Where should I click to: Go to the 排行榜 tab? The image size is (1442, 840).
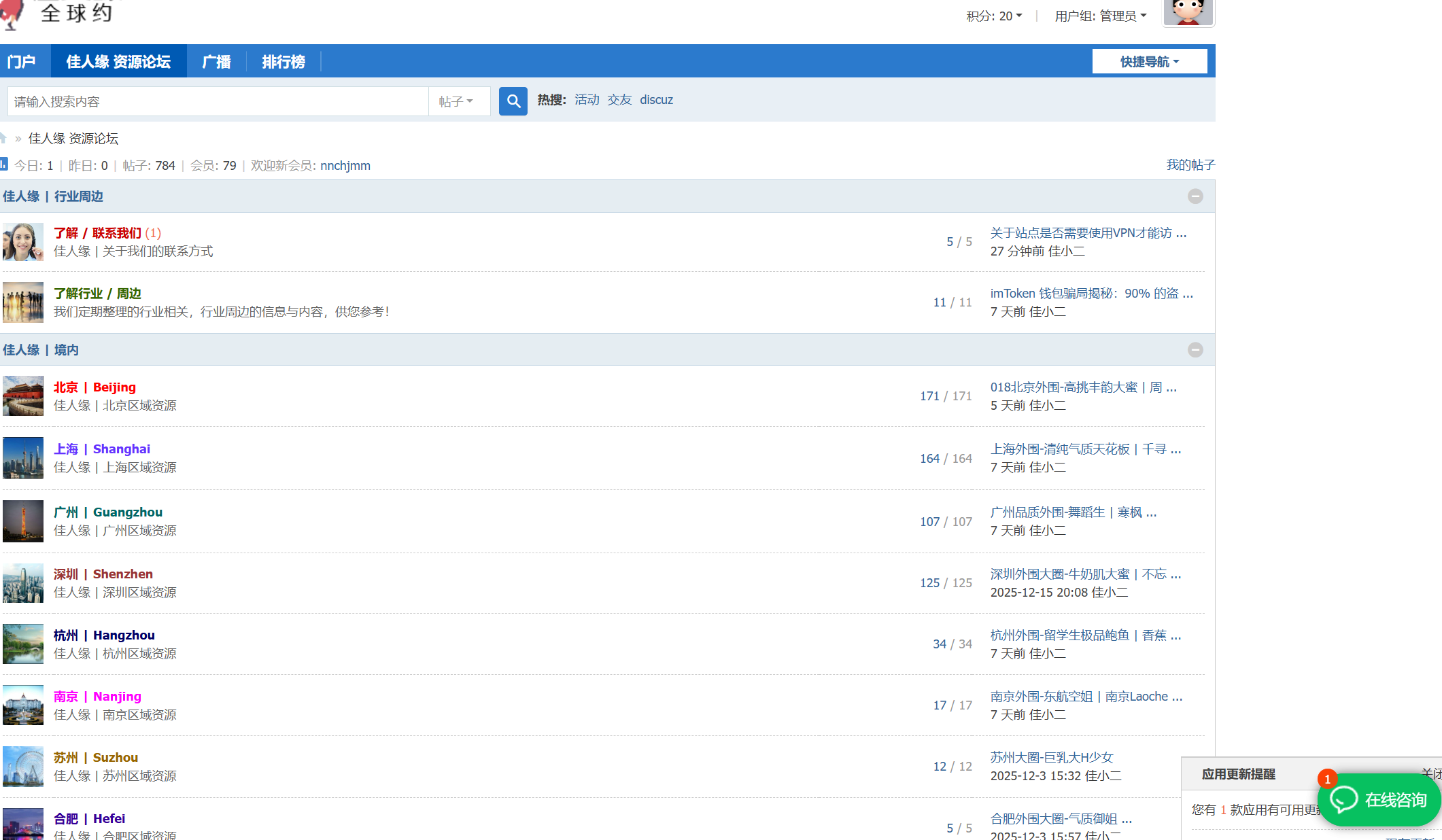[284, 62]
